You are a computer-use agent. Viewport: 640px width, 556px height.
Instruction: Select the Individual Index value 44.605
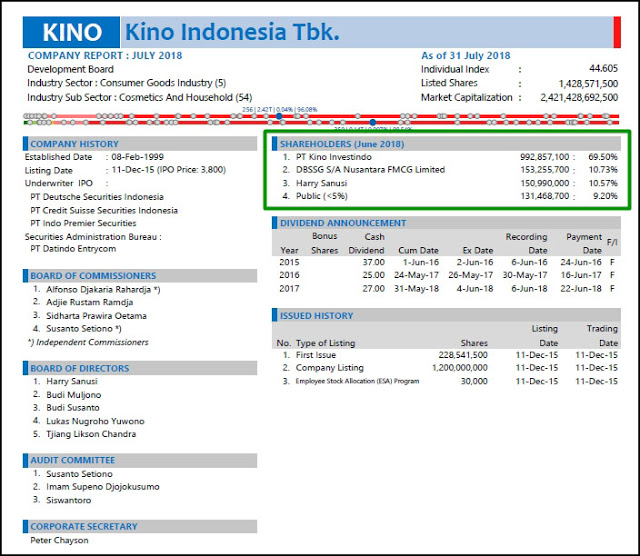pos(603,69)
